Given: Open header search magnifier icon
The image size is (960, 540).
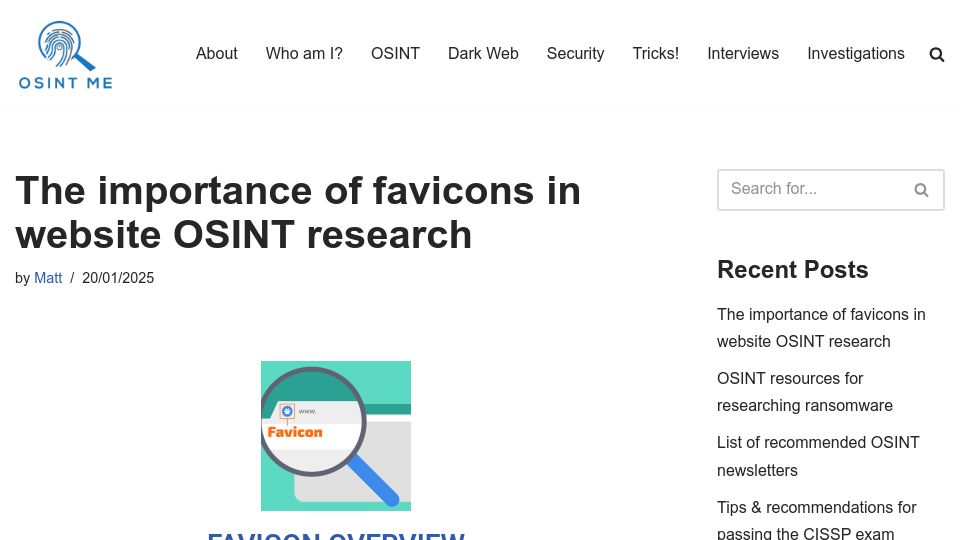Looking at the screenshot, I should [936, 55].
